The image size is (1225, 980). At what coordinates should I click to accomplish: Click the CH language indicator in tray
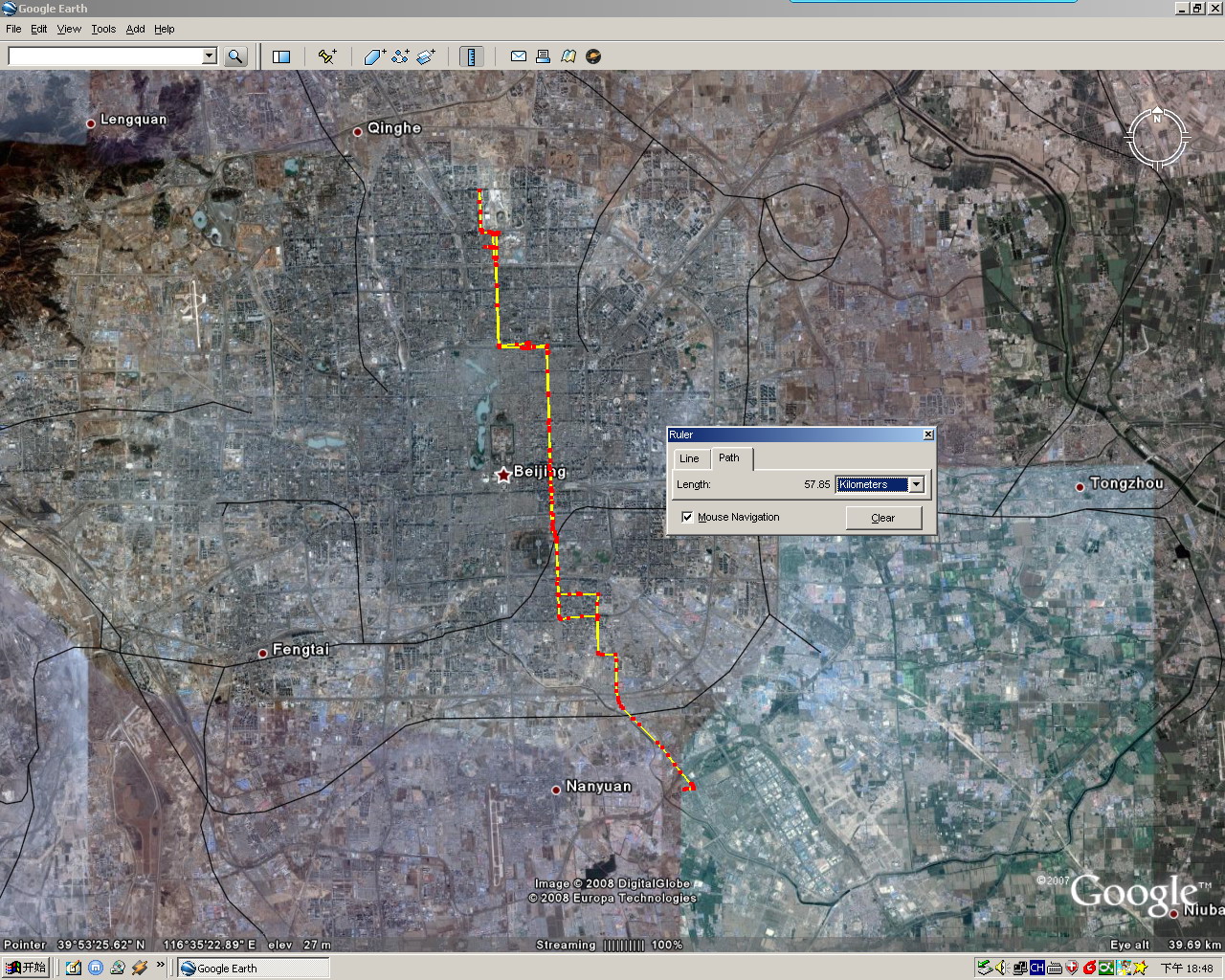pyautogui.click(x=1036, y=968)
